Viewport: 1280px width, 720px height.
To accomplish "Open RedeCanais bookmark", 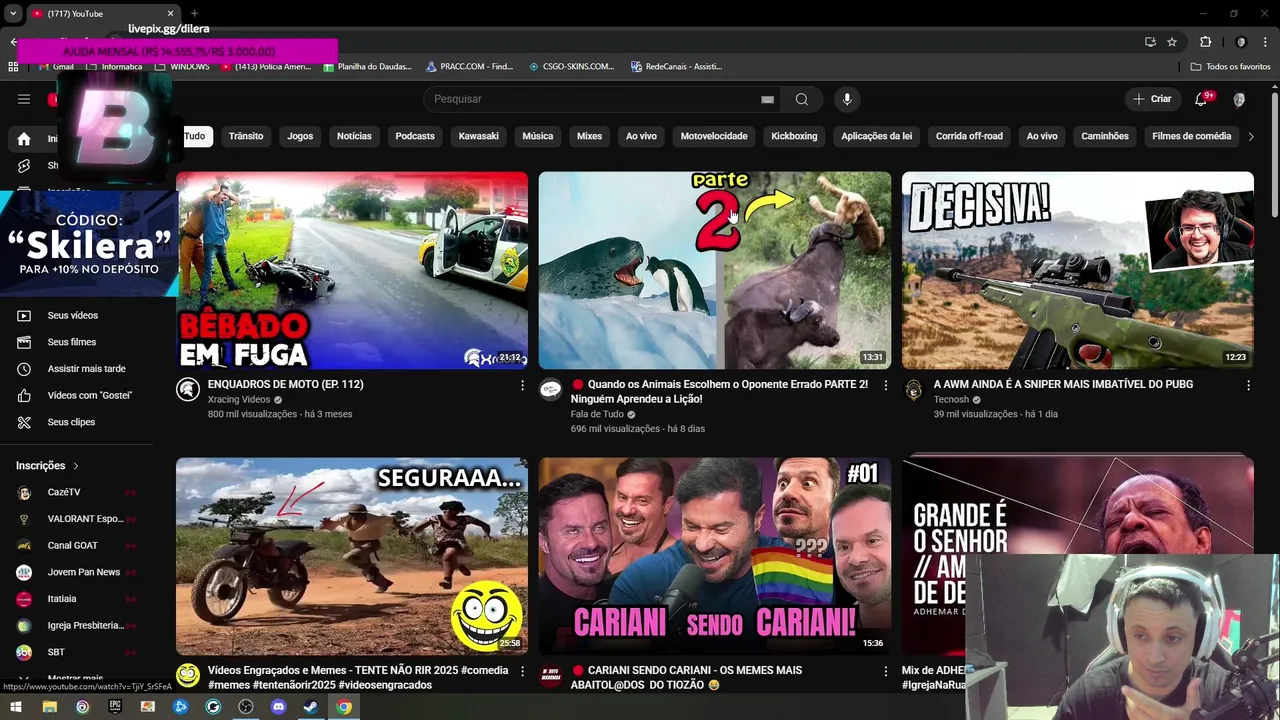I will 676,66.
